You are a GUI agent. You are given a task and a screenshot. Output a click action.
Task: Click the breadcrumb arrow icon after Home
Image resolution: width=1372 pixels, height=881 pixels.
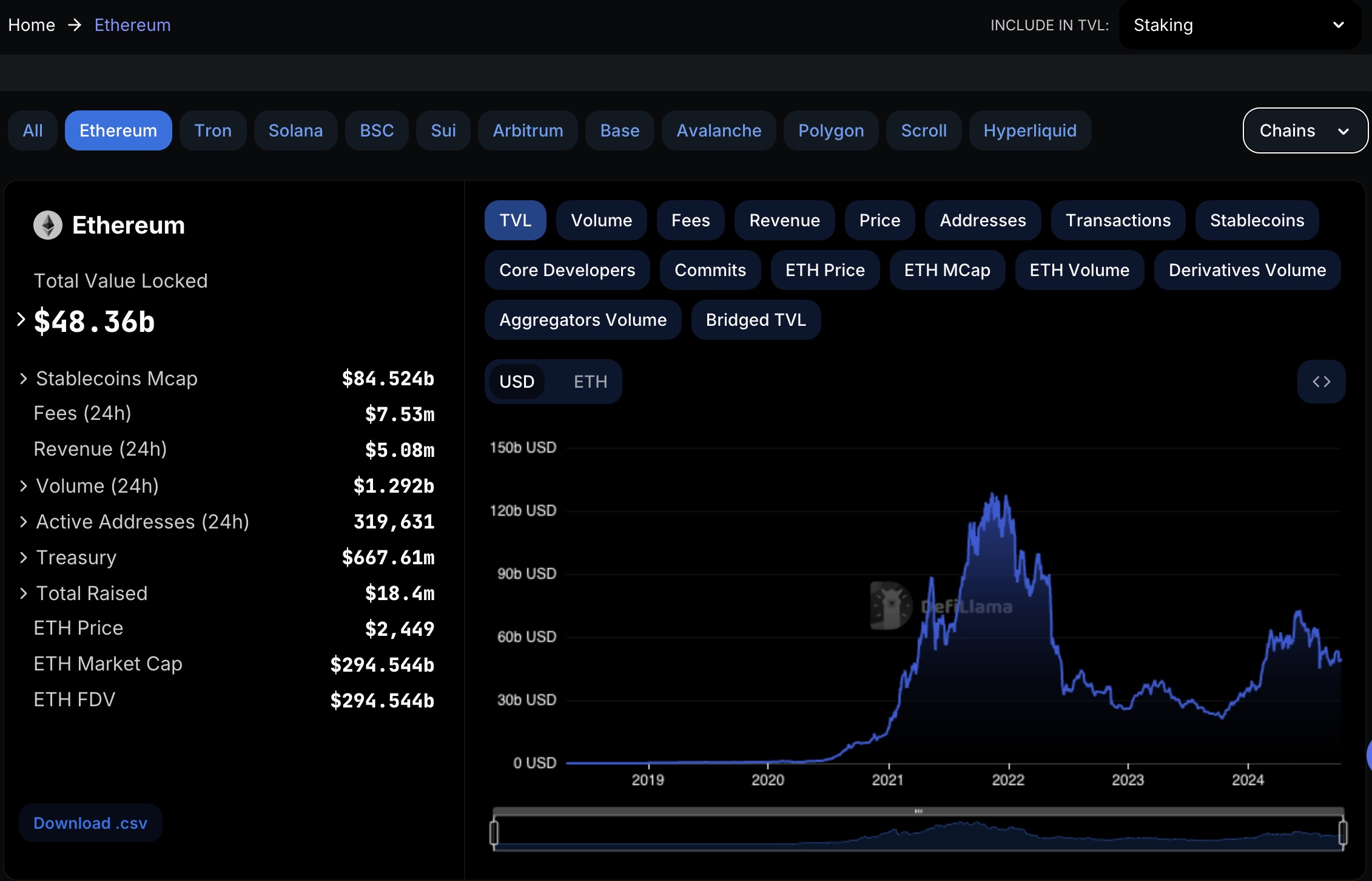point(75,25)
